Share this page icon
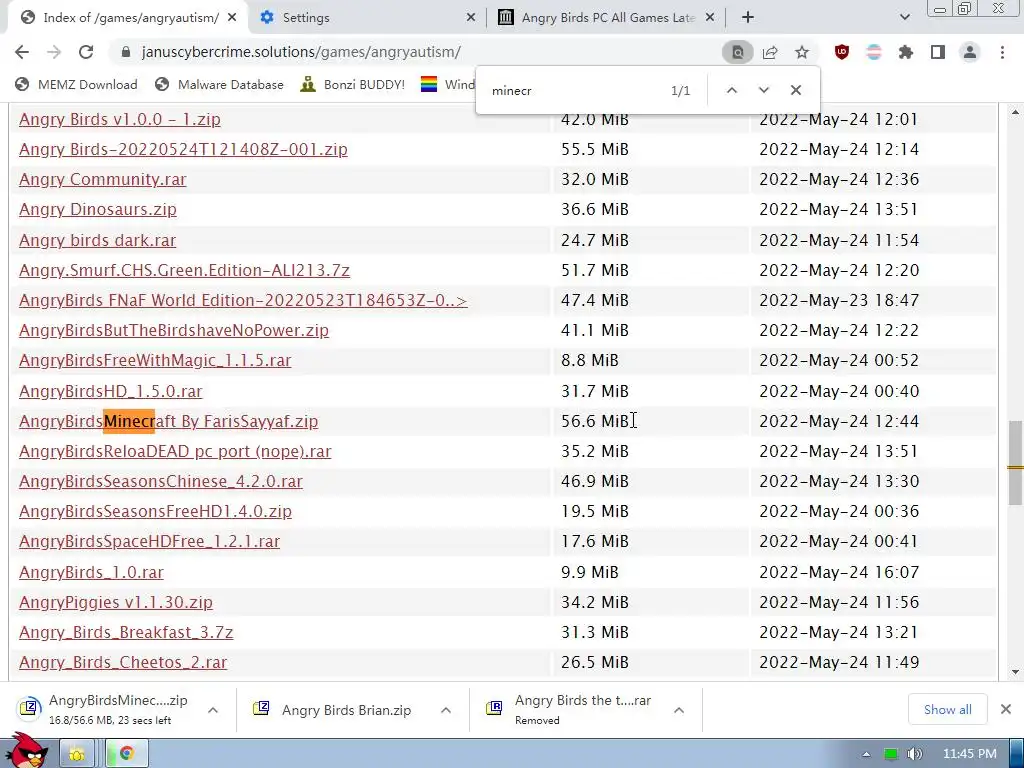 (x=770, y=52)
